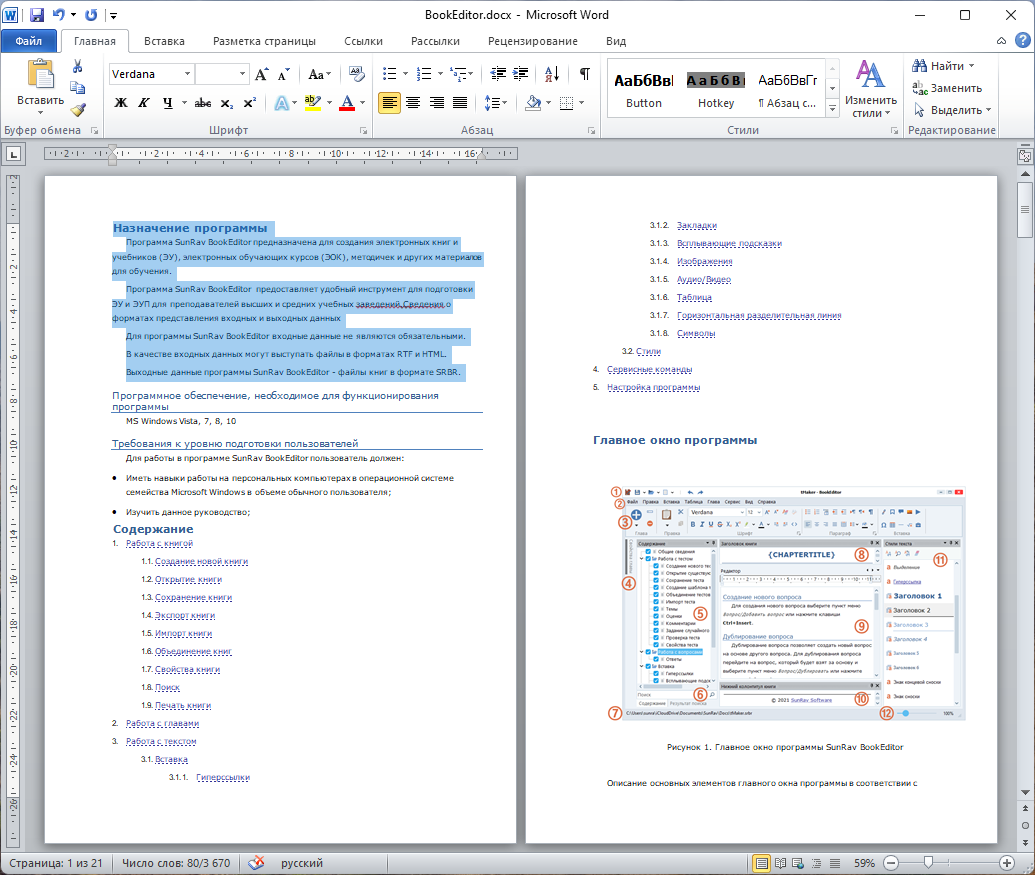Follow the Создание новой книги contents link
This screenshot has height=875, width=1035.
[x=201, y=561]
